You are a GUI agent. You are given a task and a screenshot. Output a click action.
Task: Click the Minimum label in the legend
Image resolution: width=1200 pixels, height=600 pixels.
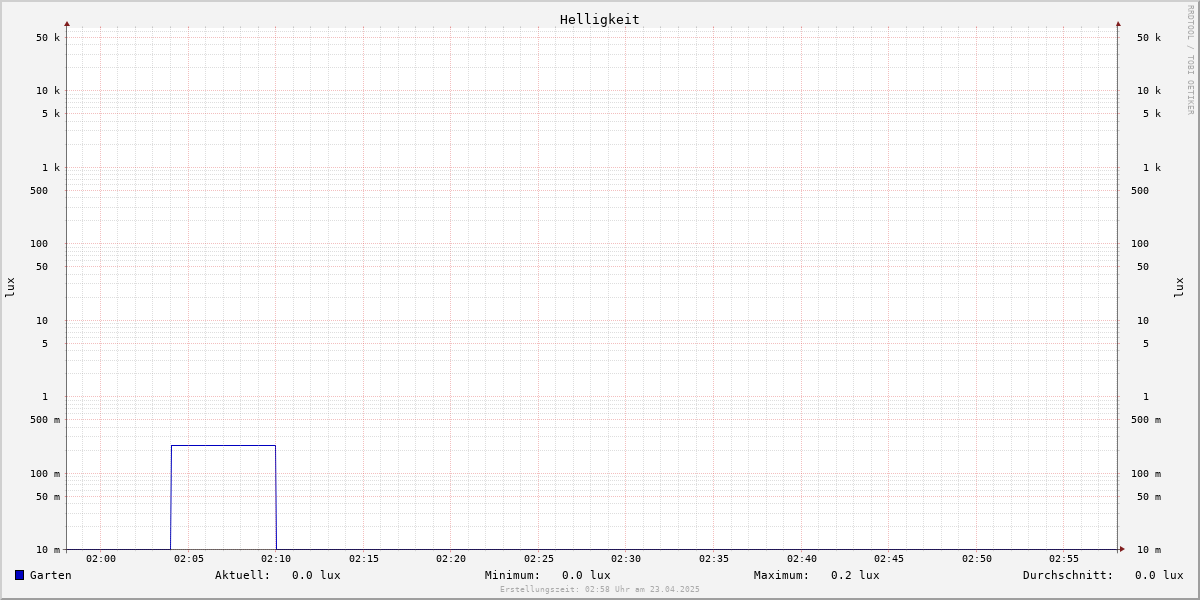coord(512,575)
